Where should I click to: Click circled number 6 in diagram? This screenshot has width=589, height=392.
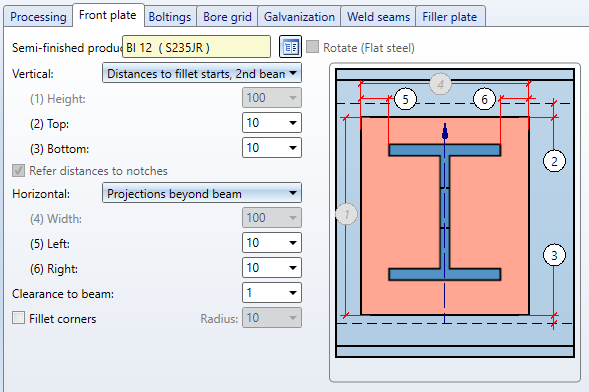click(484, 100)
